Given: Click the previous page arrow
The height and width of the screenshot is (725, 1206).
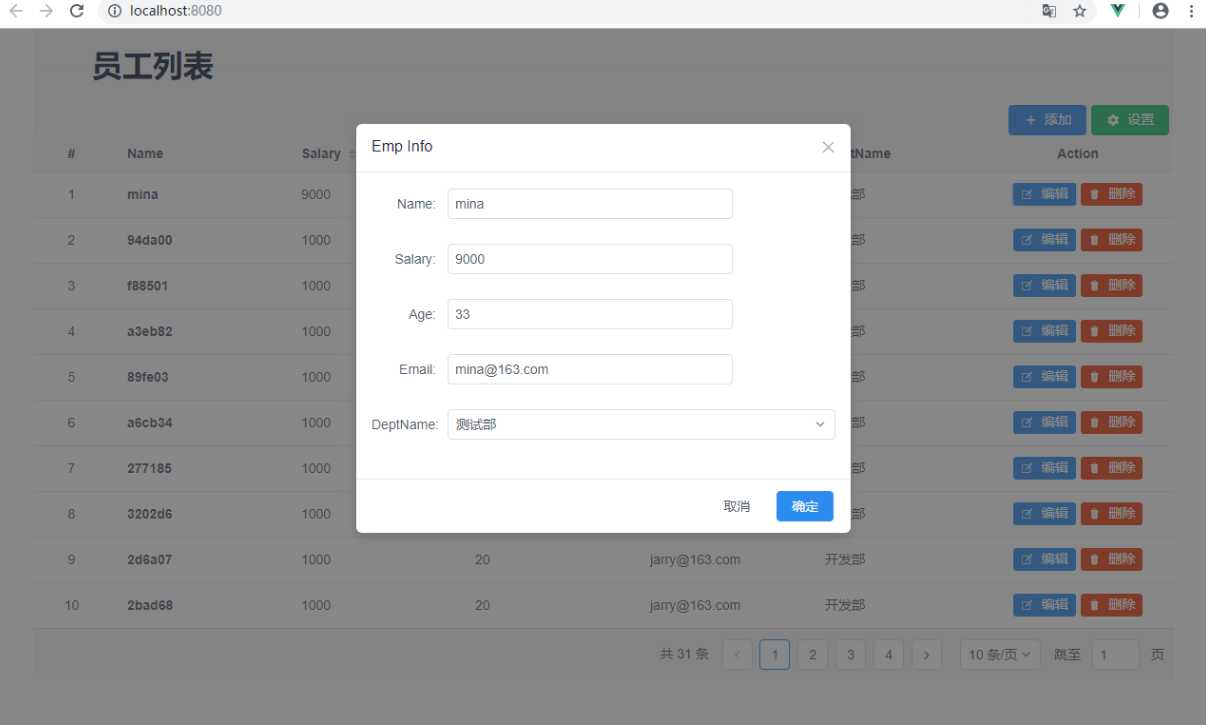Looking at the screenshot, I should tap(737, 655).
